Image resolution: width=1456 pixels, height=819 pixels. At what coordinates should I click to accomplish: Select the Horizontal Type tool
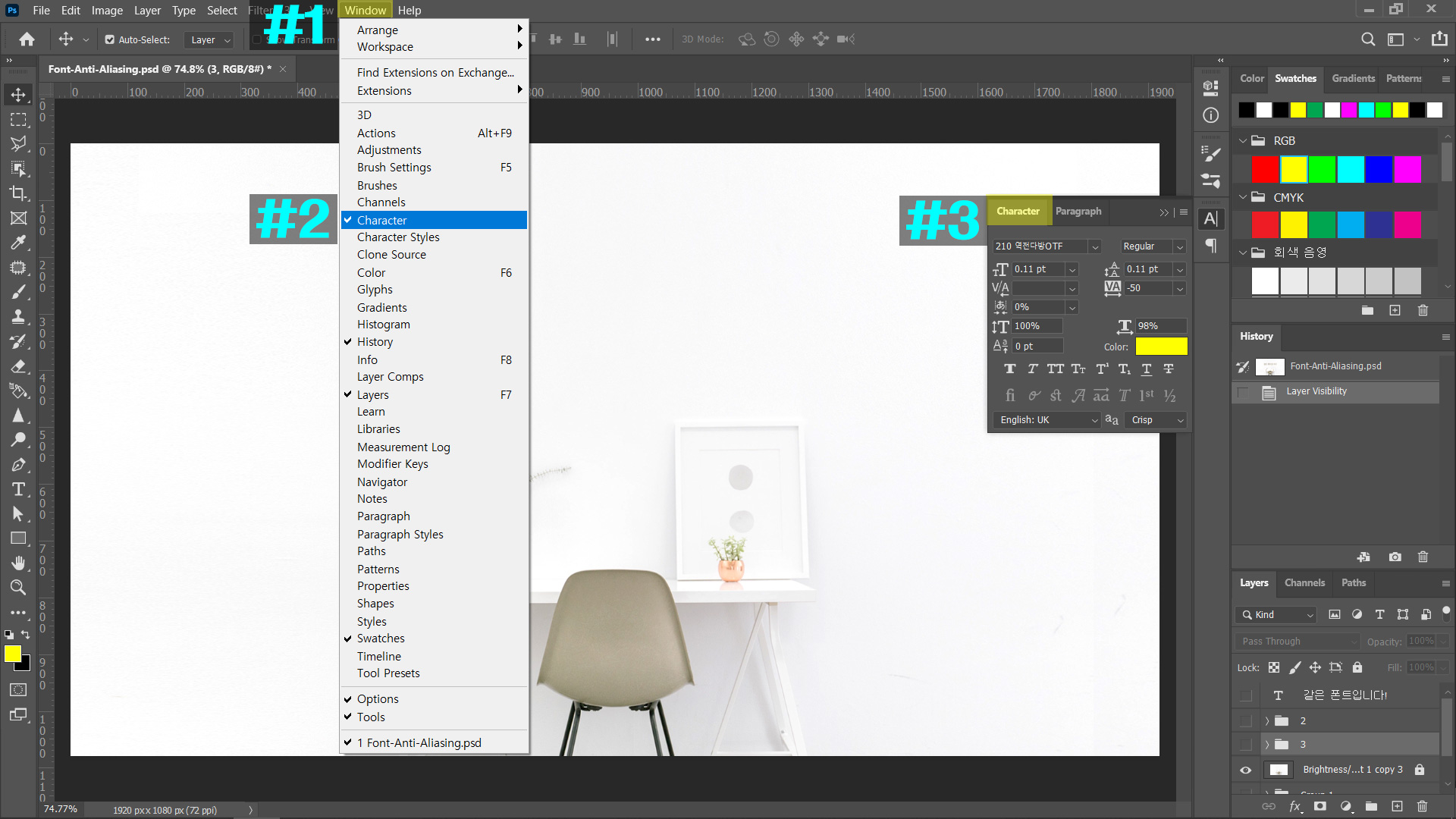18,489
